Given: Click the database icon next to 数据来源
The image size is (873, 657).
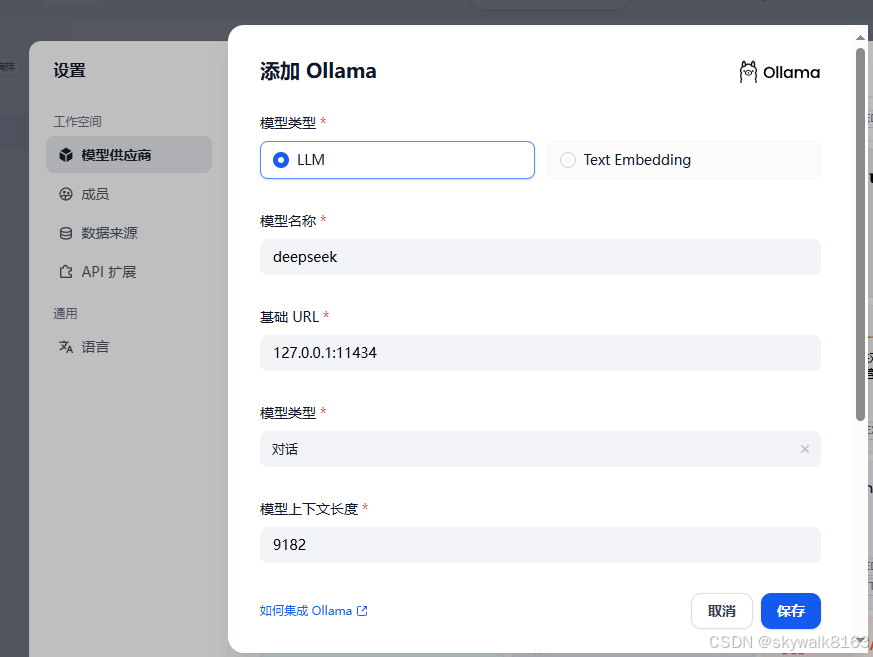Looking at the screenshot, I should tap(66, 233).
